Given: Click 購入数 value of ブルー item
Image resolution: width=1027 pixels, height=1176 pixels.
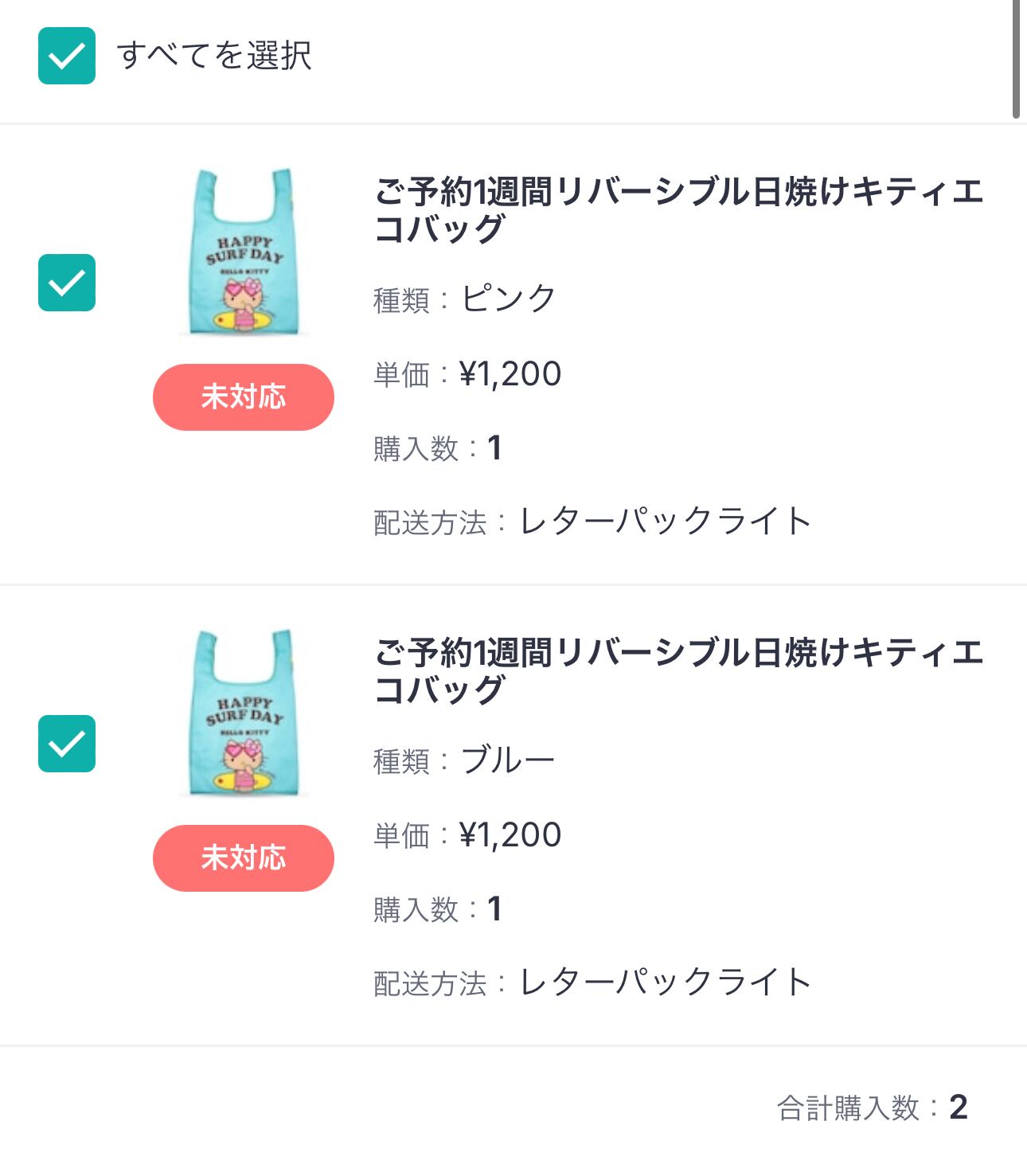Looking at the screenshot, I should click(x=494, y=909).
